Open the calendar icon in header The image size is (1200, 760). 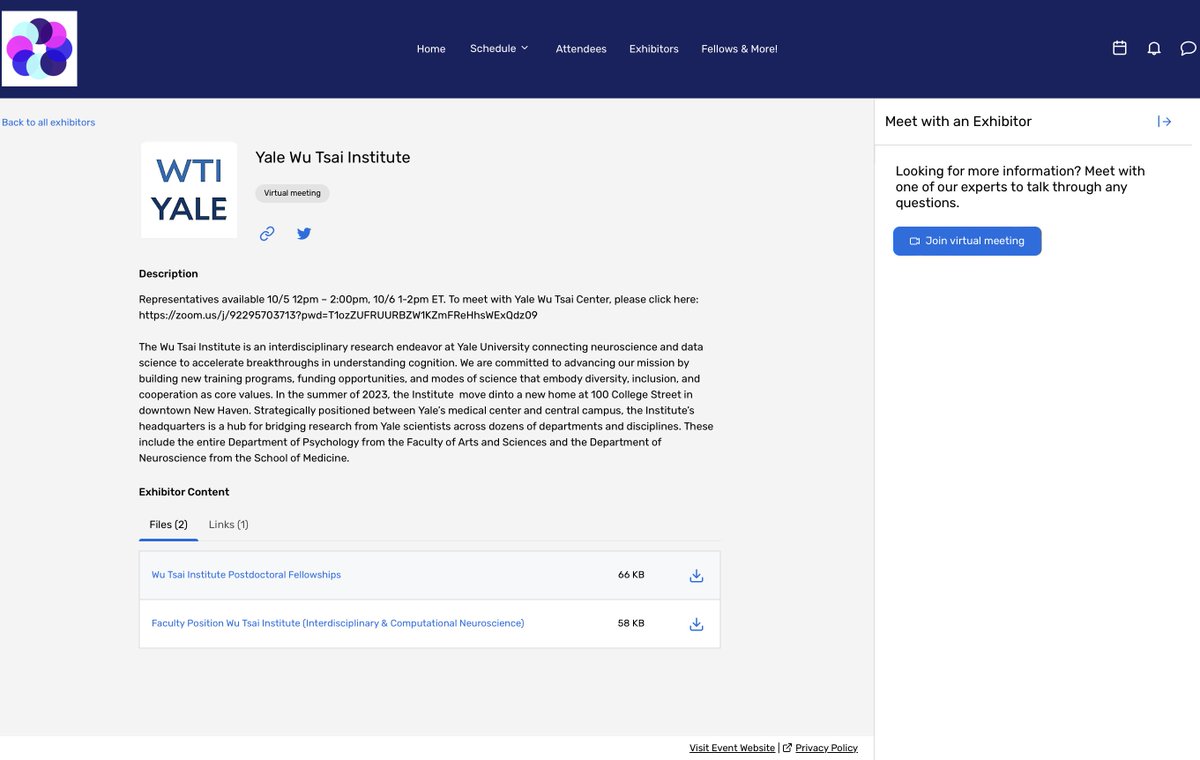(1120, 48)
